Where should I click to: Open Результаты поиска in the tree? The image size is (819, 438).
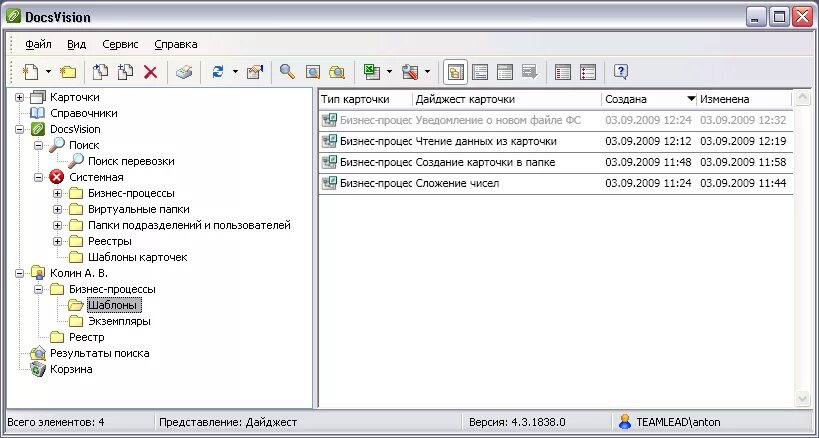click(x=99, y=353)
